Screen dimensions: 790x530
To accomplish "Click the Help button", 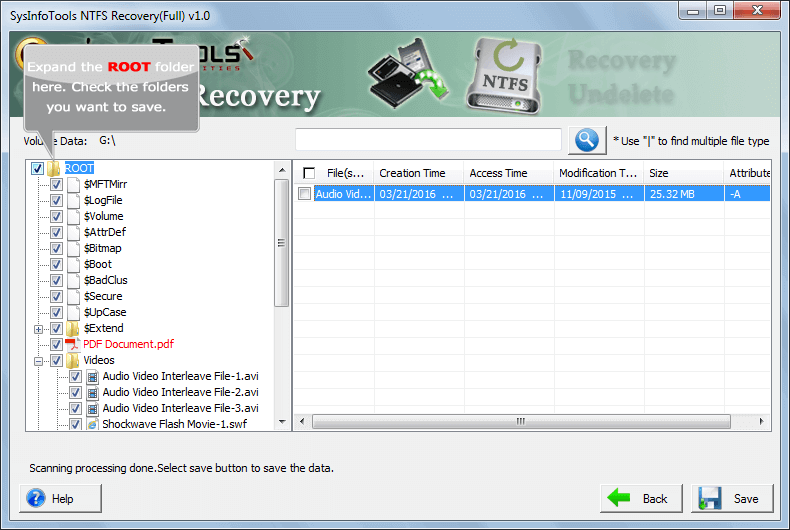I will coord(60,498).
